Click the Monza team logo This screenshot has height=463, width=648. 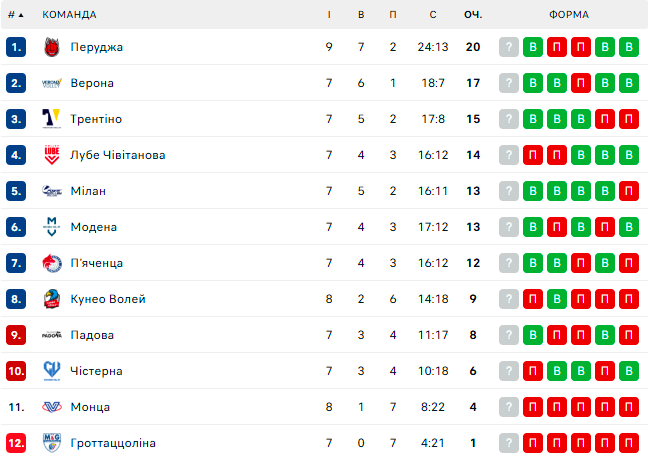point(52,407)
